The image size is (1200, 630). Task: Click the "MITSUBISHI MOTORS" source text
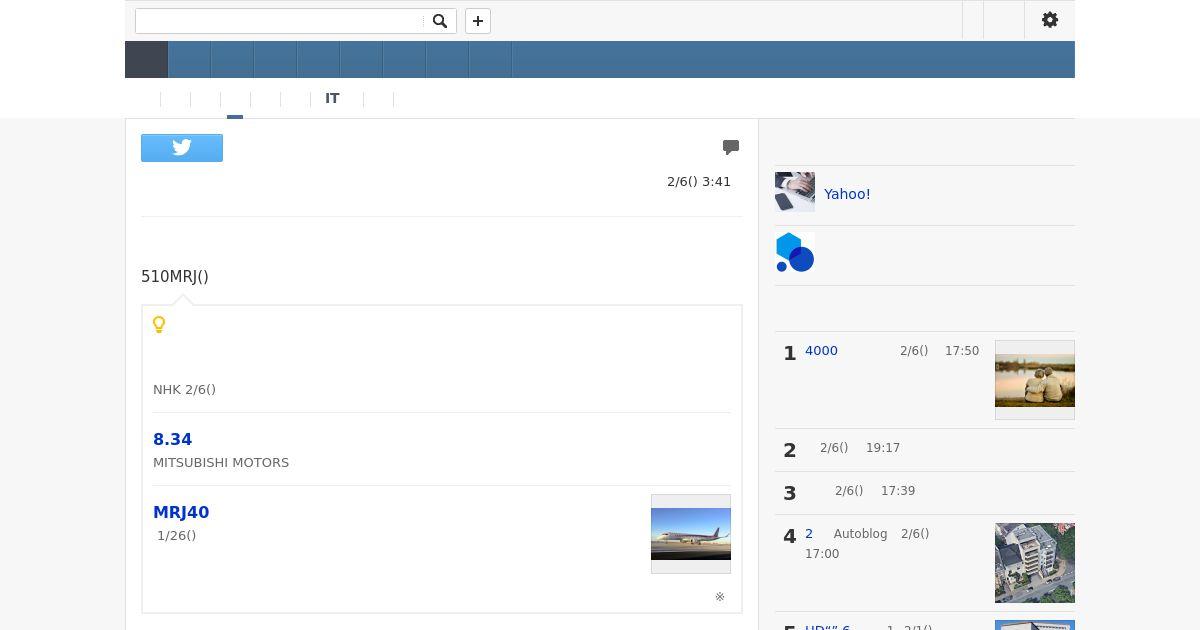[221, 463]
